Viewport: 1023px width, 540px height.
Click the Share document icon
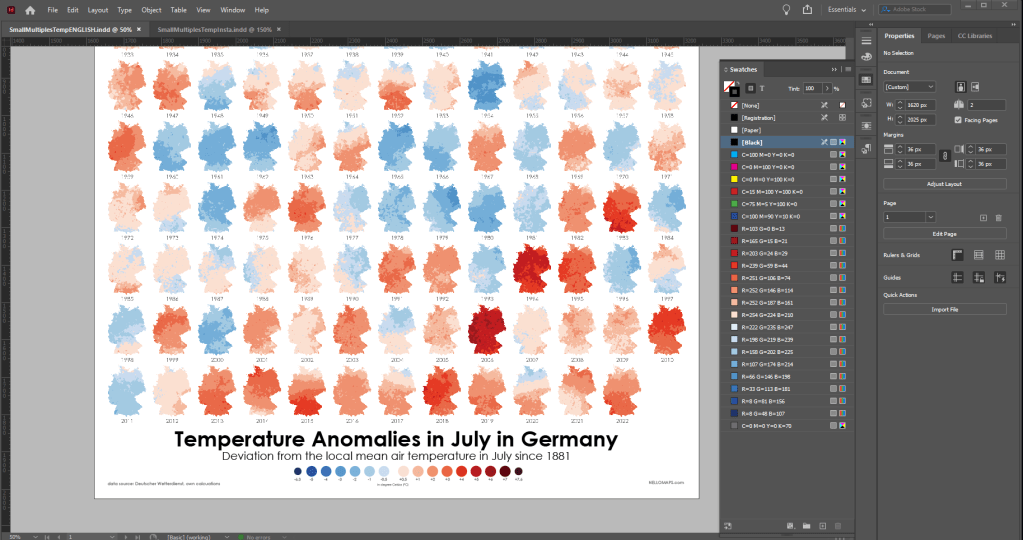(x=807, y=10)
